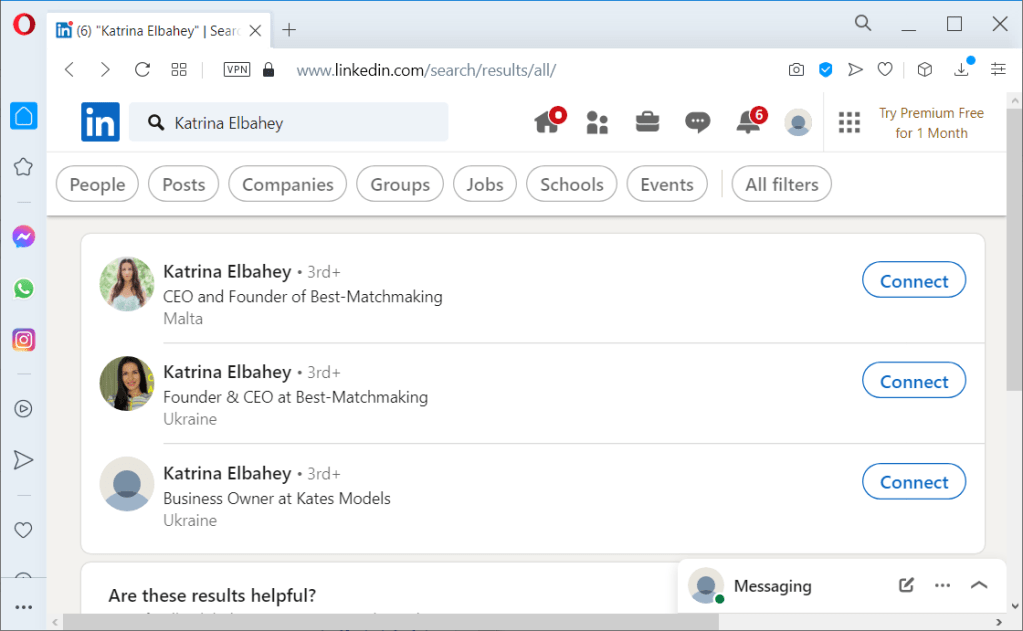This screenshot has height=631, width=1023.
Task: Open WhatsApp in Opera sidebar
Action: click(x=24, y=289)
